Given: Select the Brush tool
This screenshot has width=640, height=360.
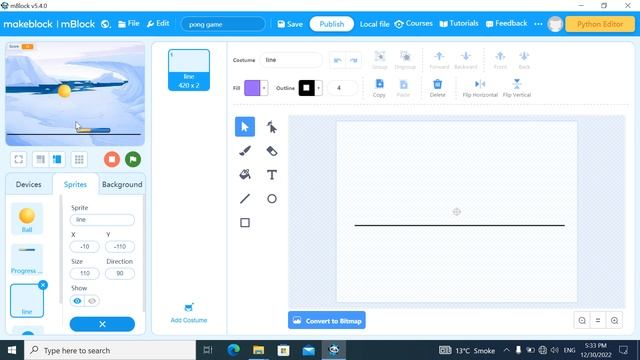Looking at the screenshot, I should tap(245, 151).
